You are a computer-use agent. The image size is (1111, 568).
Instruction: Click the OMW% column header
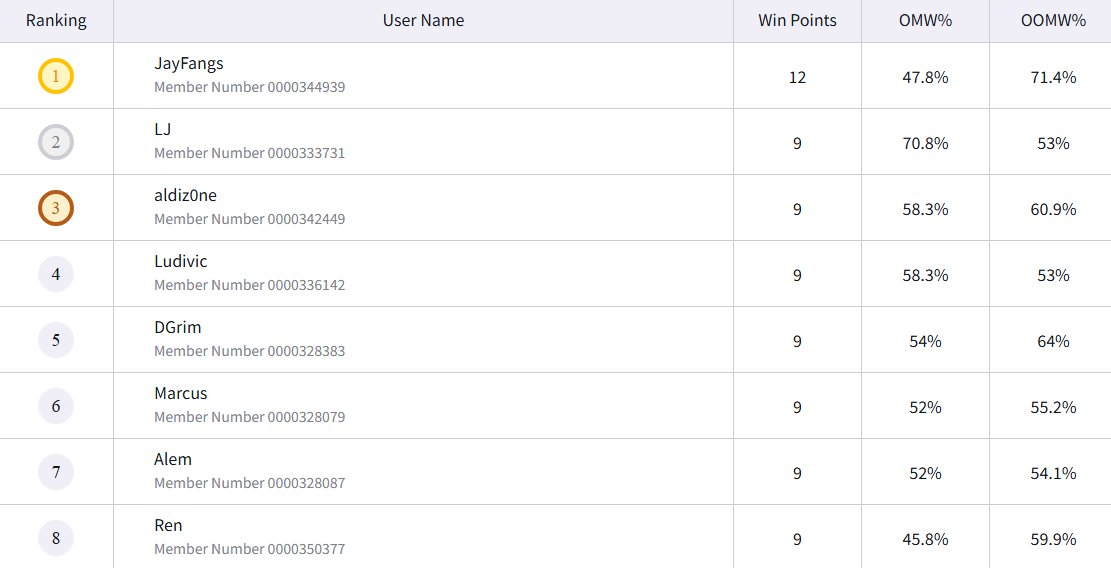coord(925,21)
